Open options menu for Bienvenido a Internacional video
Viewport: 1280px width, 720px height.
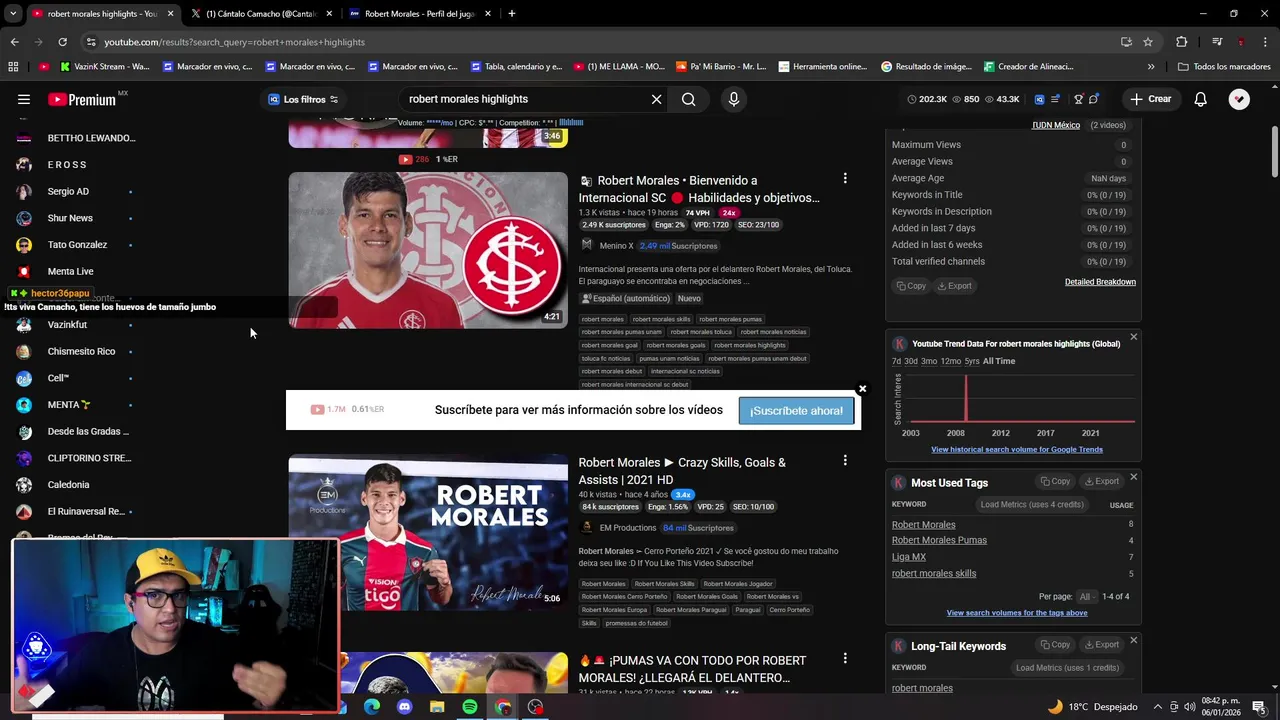[x=845, y=178]
